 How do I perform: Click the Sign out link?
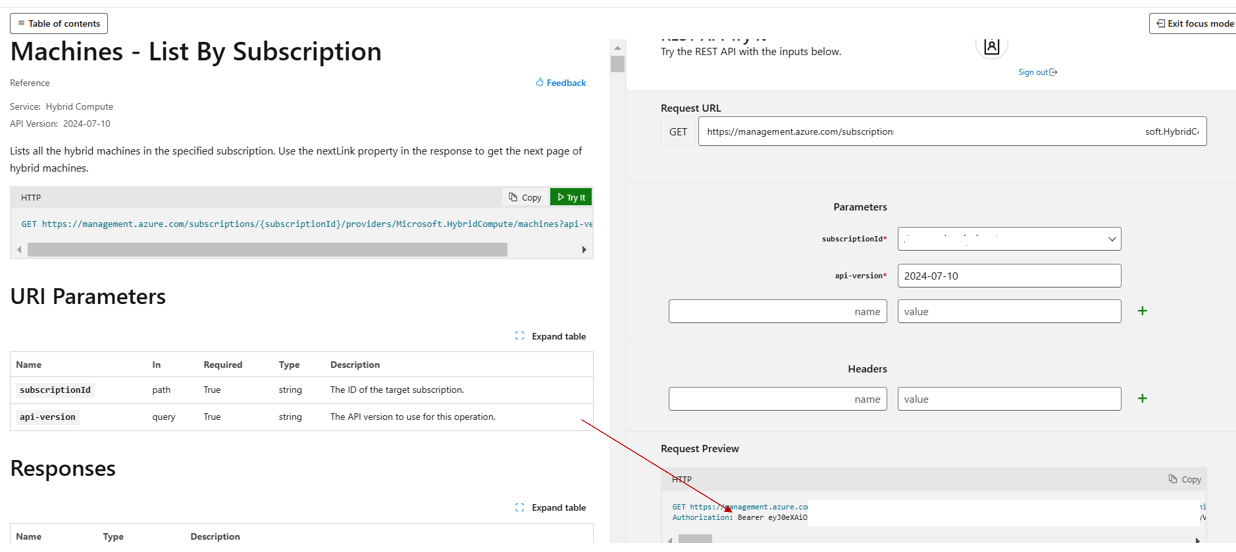click(x=1038, y=72)
